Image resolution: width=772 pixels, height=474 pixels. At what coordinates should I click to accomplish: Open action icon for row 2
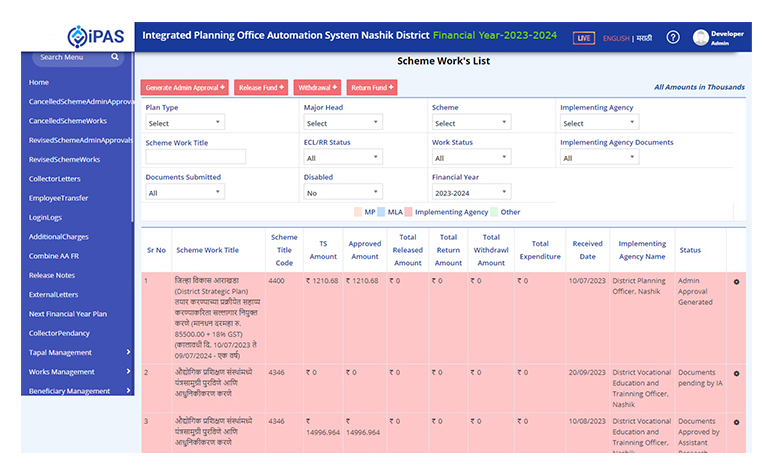point(737,373)
